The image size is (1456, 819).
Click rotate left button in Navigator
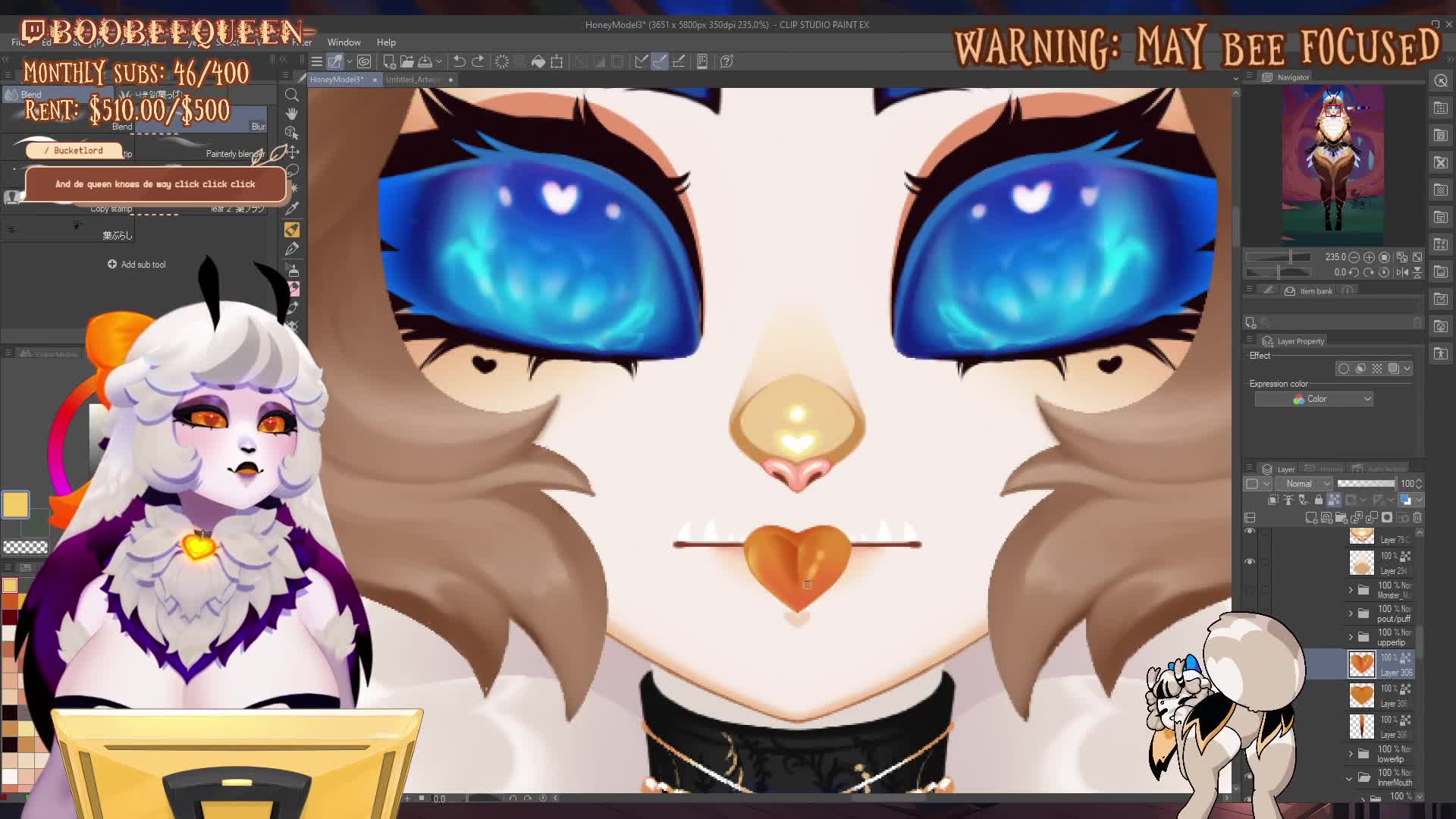(1354, 272)
